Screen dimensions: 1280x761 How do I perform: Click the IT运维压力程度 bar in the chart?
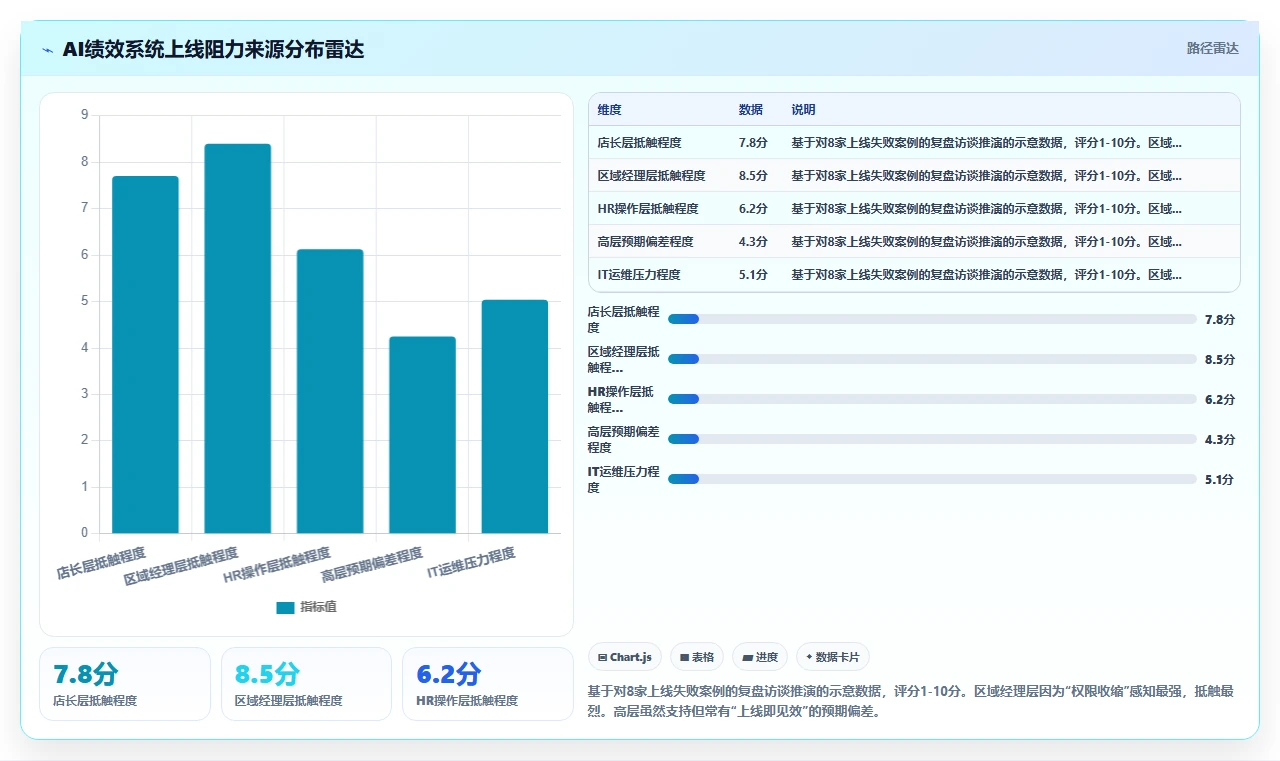[515, 416]
